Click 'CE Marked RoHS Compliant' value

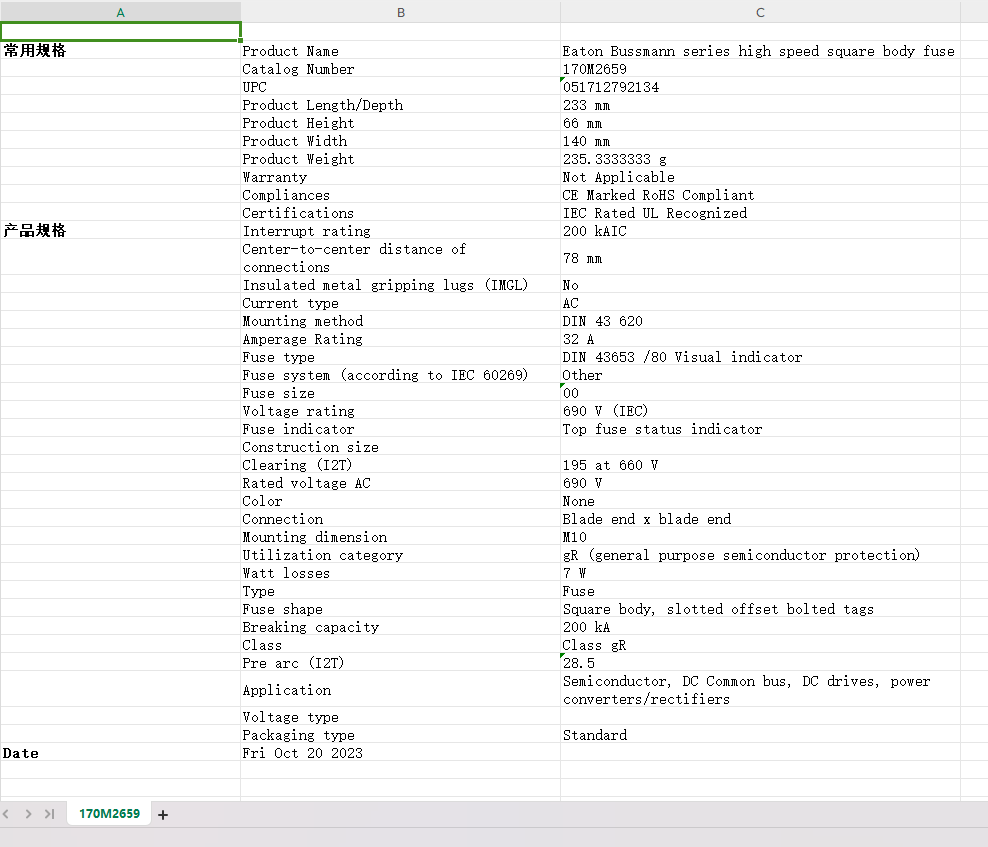[760, 195]
